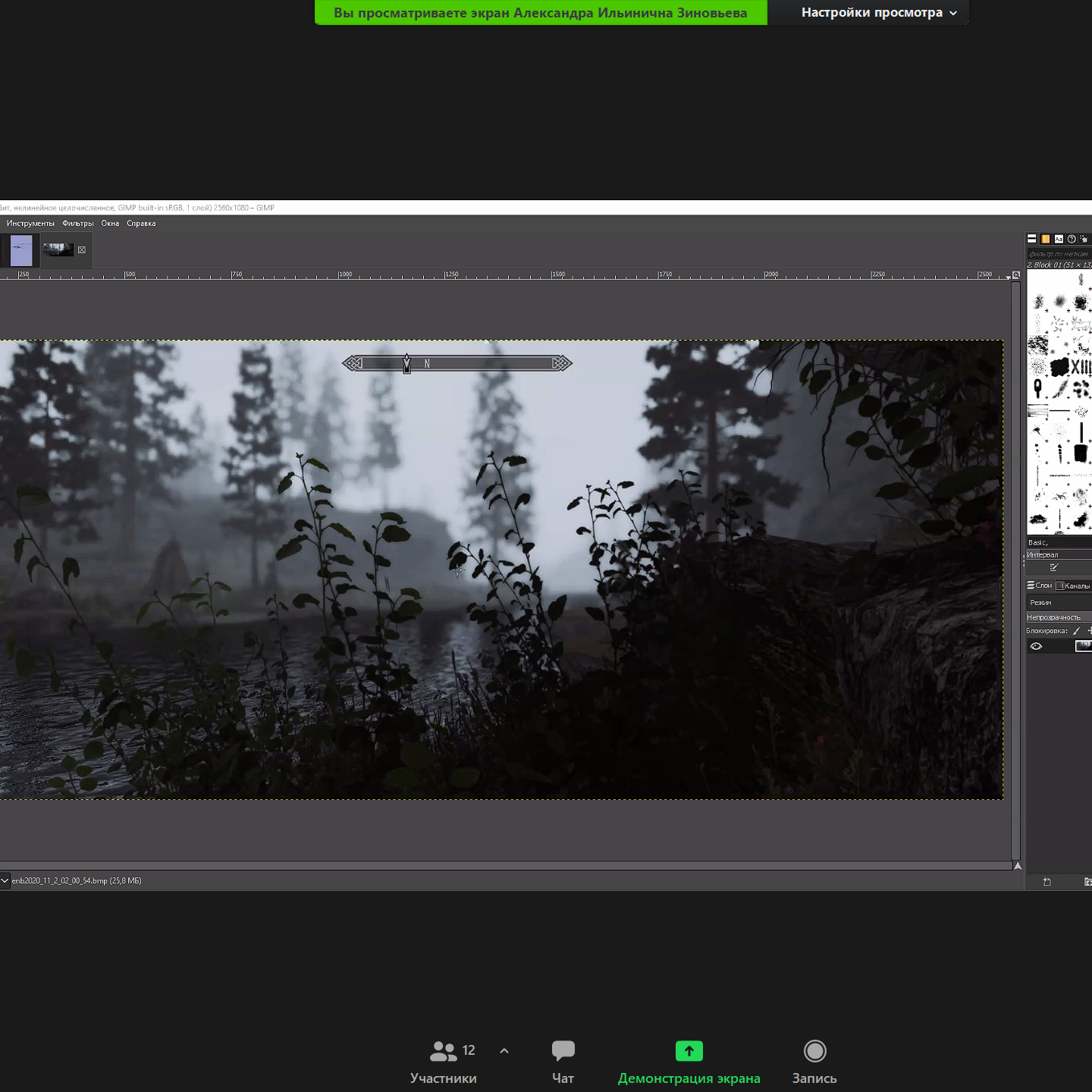Open the Patterns dock tab
This screenshot has height=1092, width=1092.
click(x=1046, y=239)
